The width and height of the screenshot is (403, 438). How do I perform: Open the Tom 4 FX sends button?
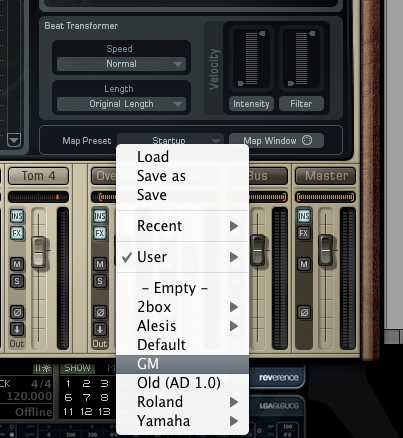pyautogui.click(x=17, y=233)
